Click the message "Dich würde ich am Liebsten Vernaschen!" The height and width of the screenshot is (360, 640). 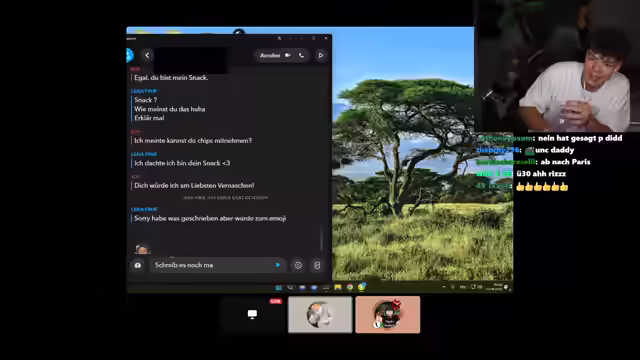194,185
